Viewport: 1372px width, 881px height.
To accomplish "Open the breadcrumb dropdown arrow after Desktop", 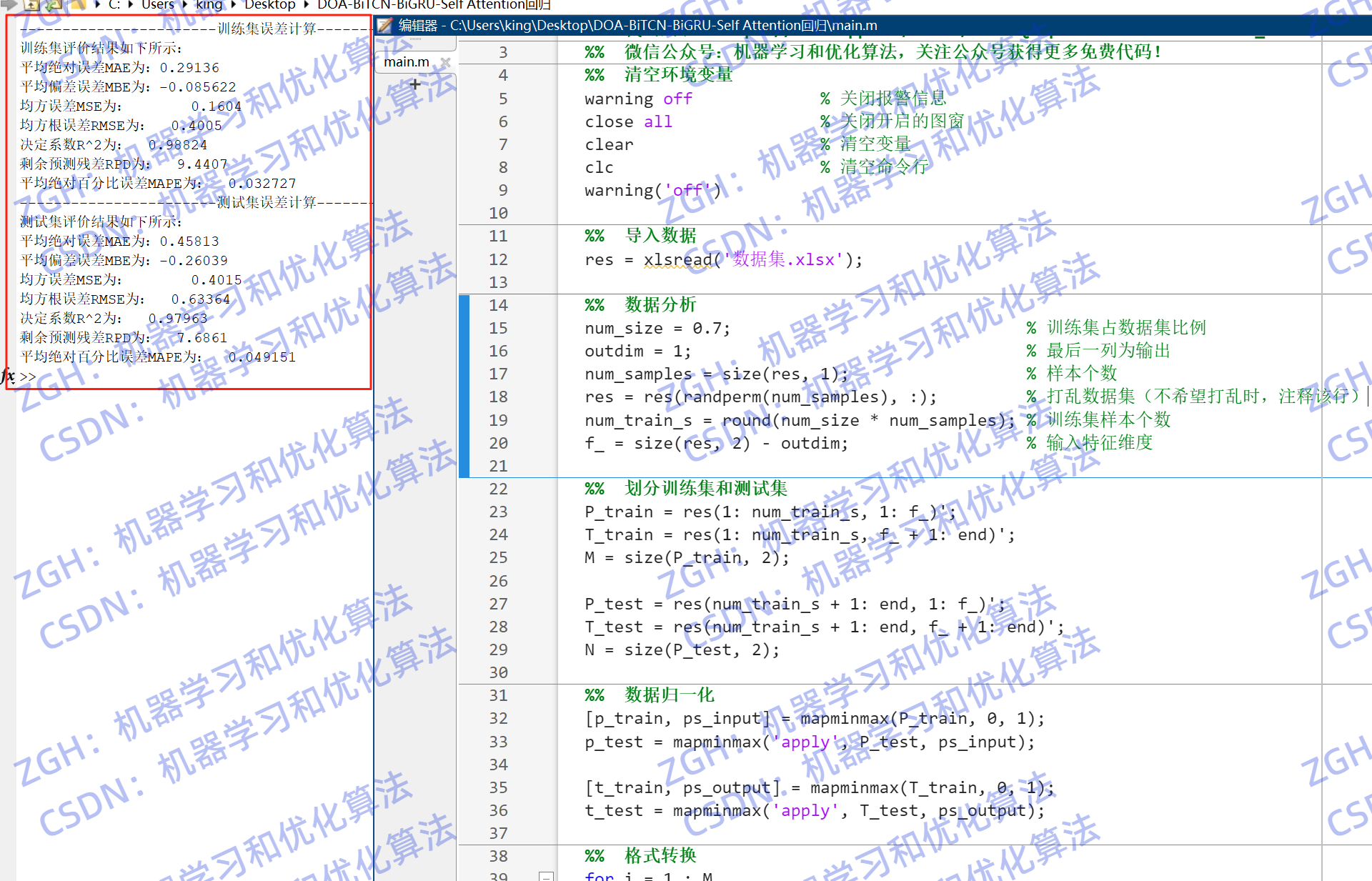I will (x=307, y=6).
